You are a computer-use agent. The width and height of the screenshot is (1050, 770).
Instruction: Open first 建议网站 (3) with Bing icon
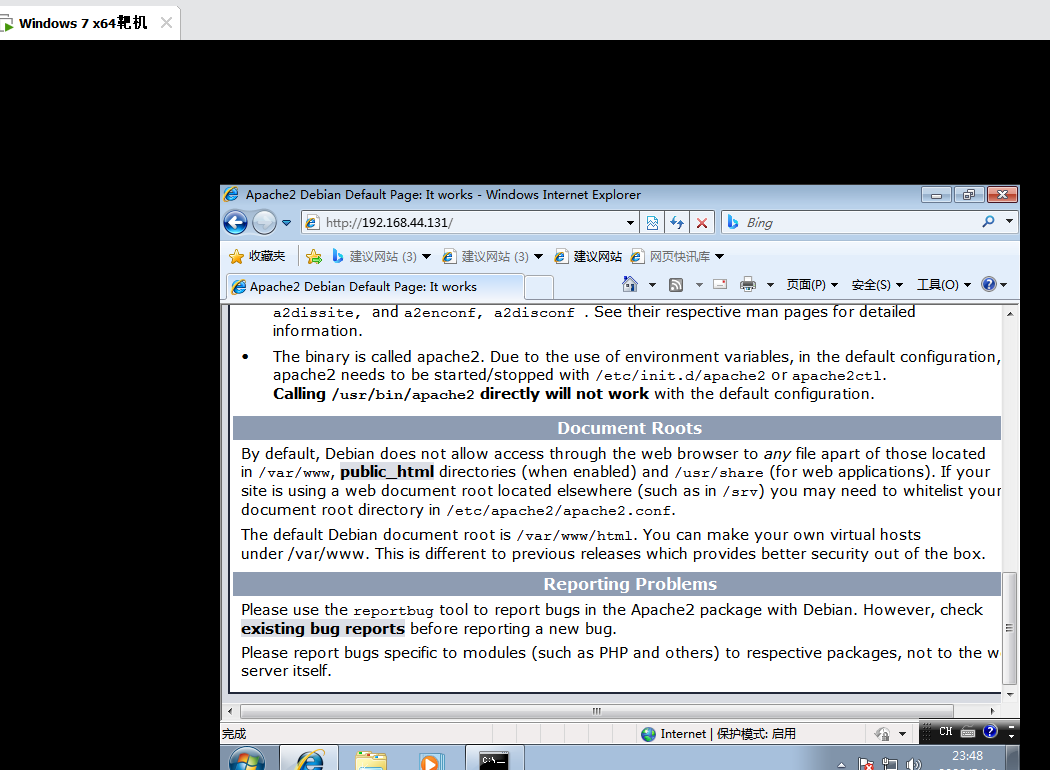374,256
